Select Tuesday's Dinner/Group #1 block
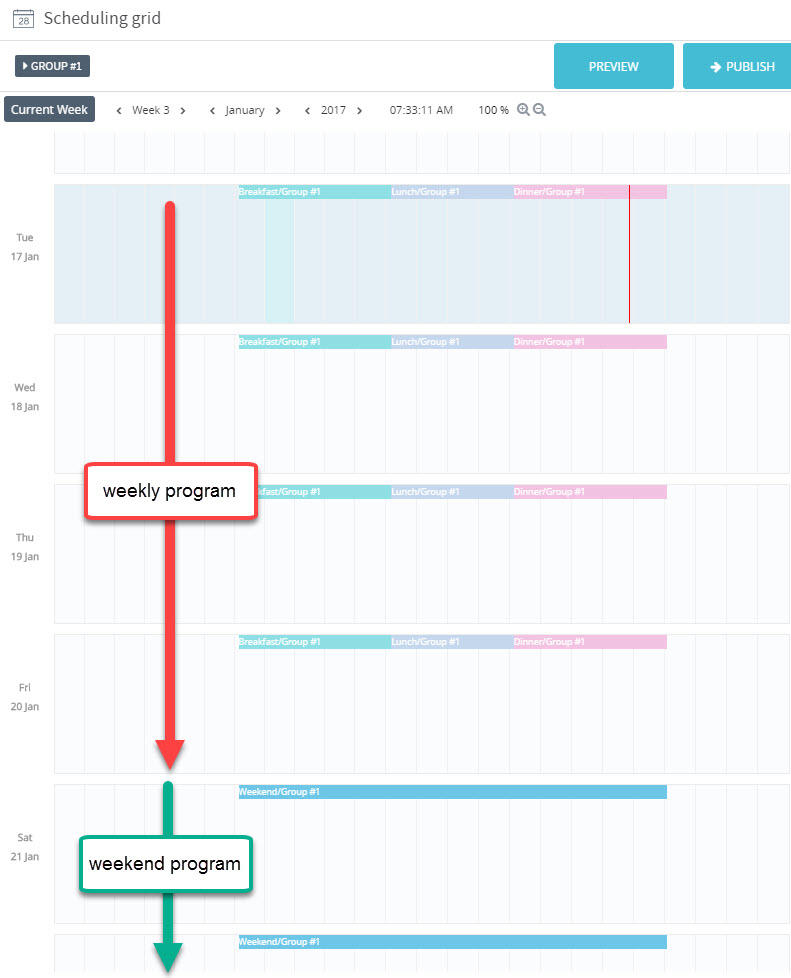Image resolution: width=791 pixels, height=978 pixels. pyautogui.click(x=590, y=191)
